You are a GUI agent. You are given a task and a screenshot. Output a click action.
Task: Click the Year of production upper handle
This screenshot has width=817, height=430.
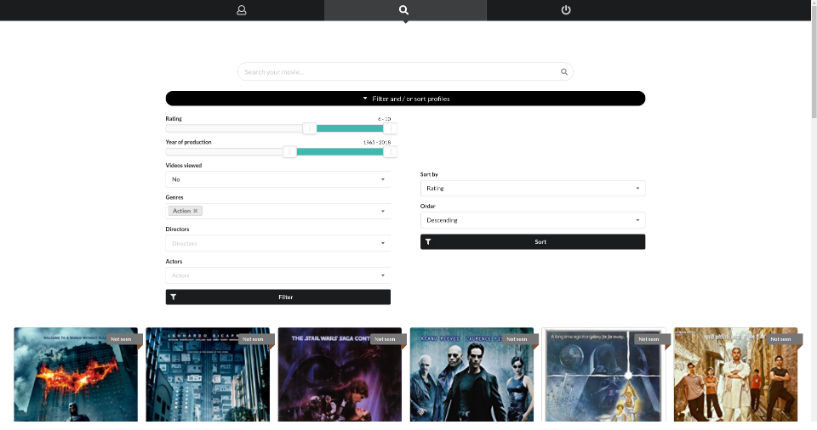pyautogui.click(x=390, y=152)
